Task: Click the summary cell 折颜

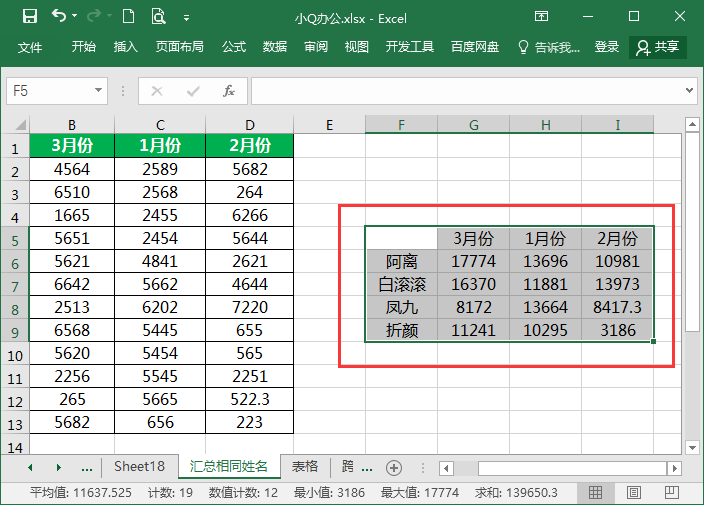Action: pos(401,330)
